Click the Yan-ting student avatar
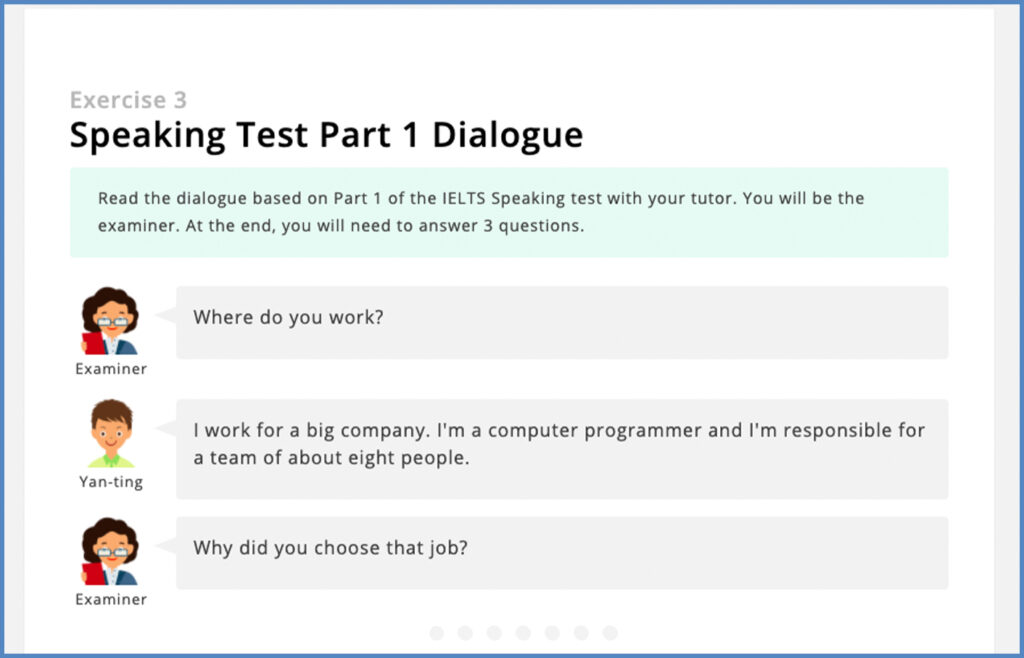 [x=110, y=434]
